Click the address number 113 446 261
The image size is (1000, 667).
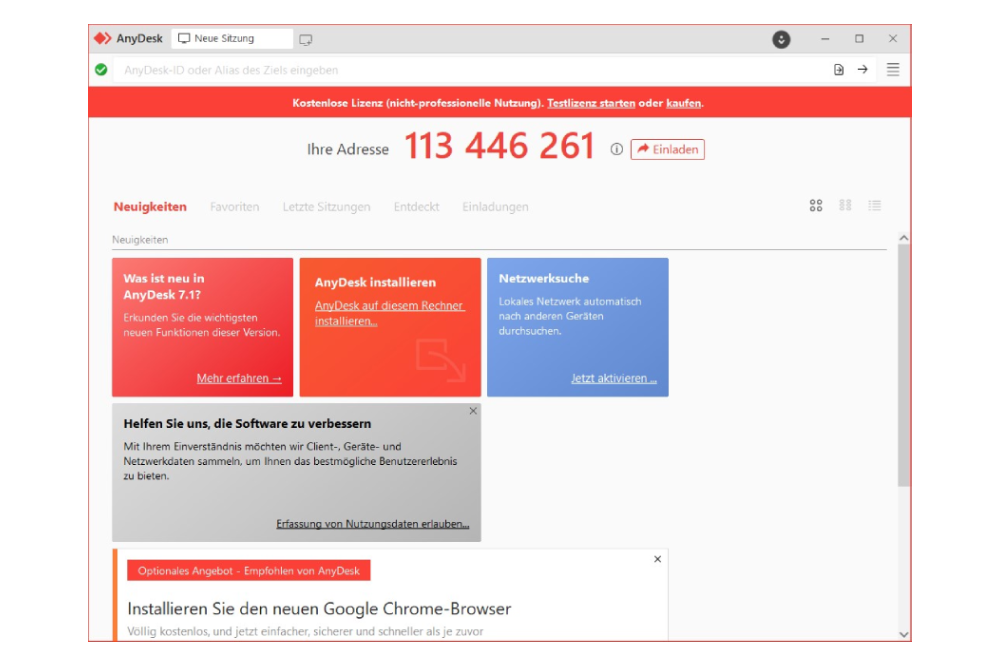pos(499,146)
